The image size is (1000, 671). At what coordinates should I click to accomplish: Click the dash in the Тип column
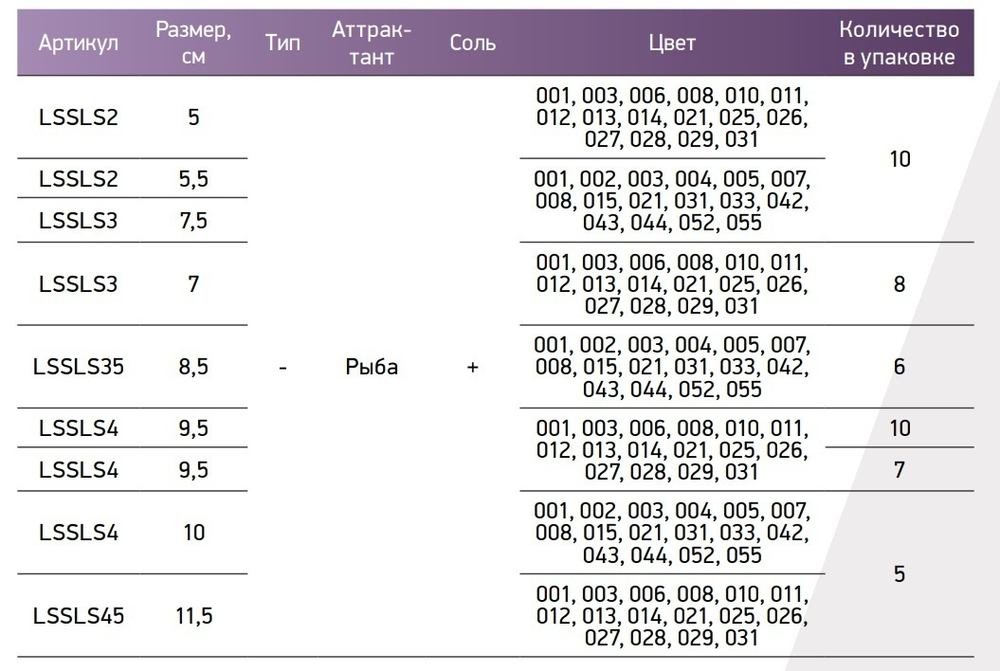point(284,367)
